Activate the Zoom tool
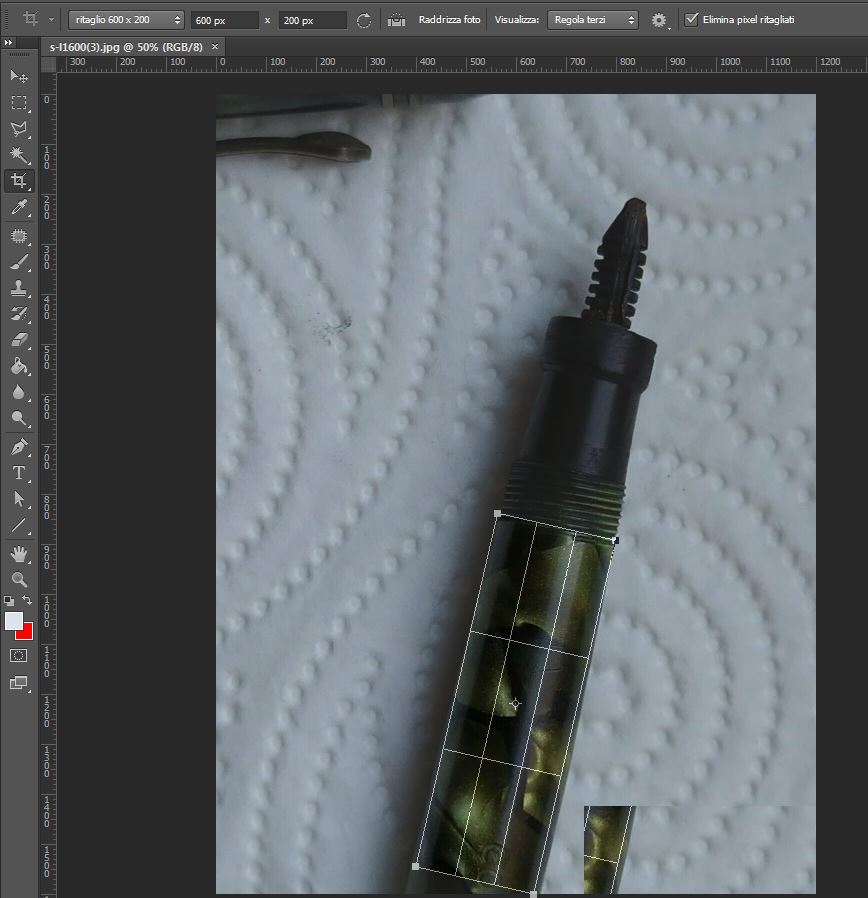 pyautogui.click(x=18, y=579)
